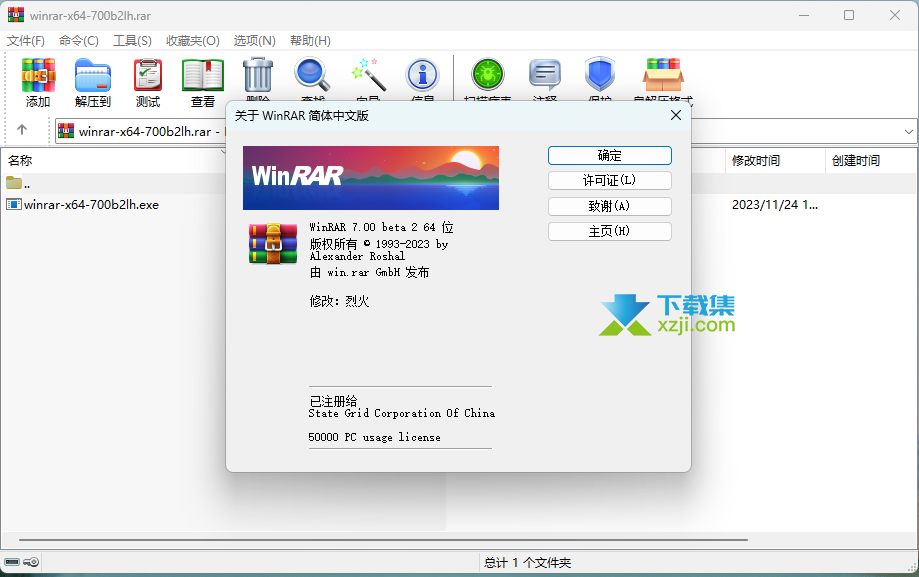
Task: Click the SFX self-extracting box icon
Action: click(663, 75)
